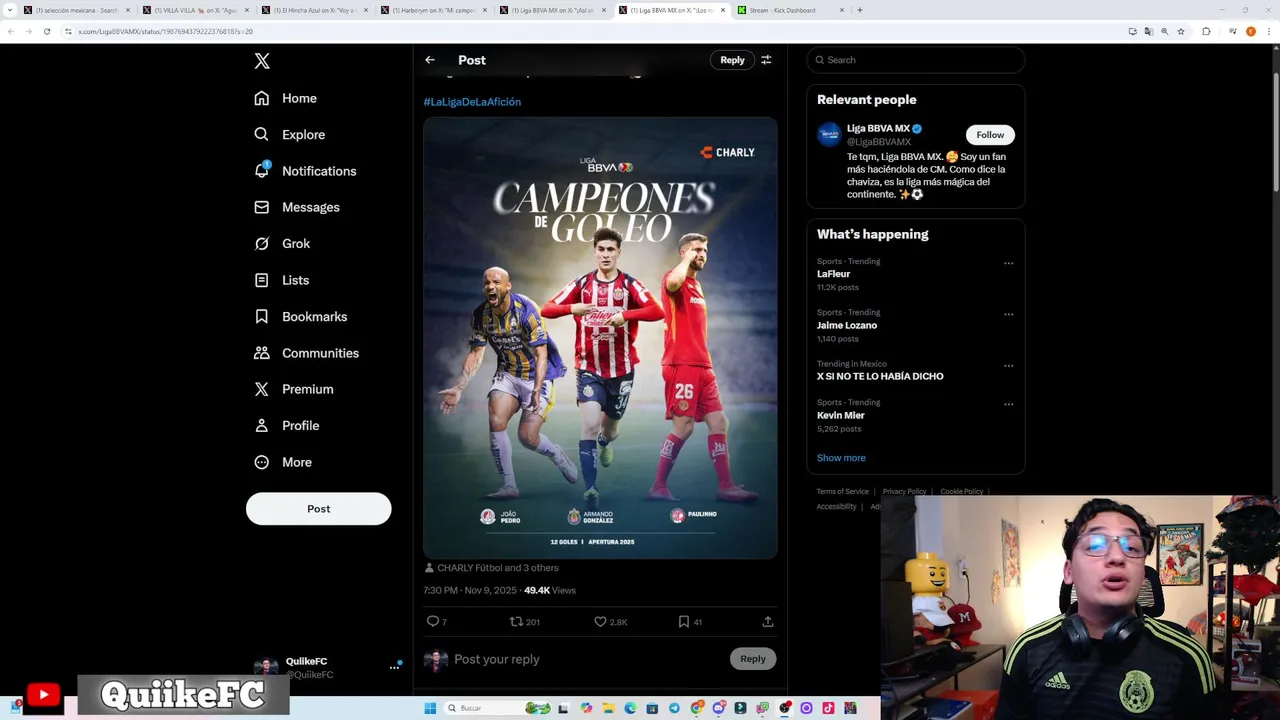Open Messages in the sidebar
Viewport: 1280px width, 720px height.
click(297, 207)
